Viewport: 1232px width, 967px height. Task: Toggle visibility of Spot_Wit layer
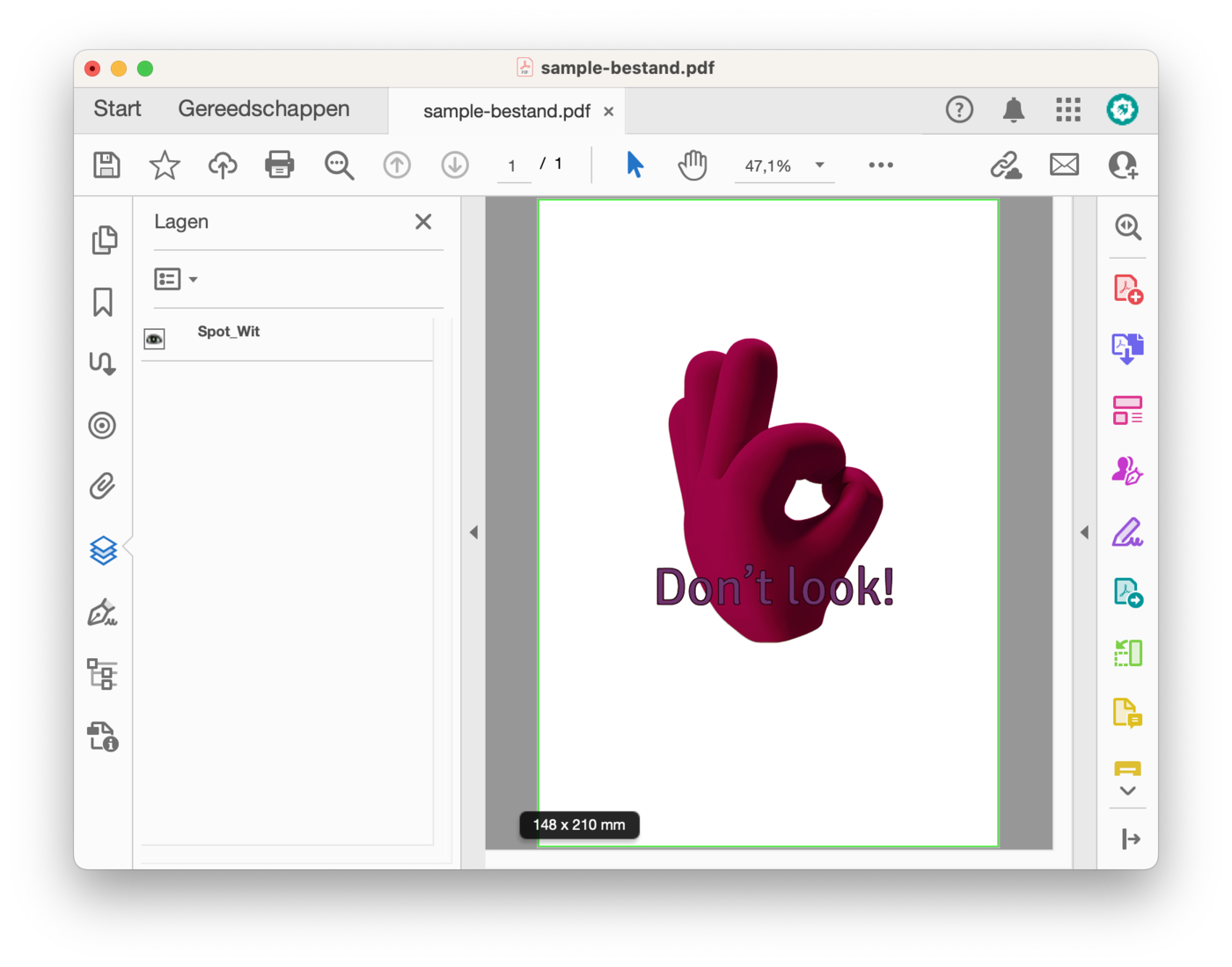point(155,340)
